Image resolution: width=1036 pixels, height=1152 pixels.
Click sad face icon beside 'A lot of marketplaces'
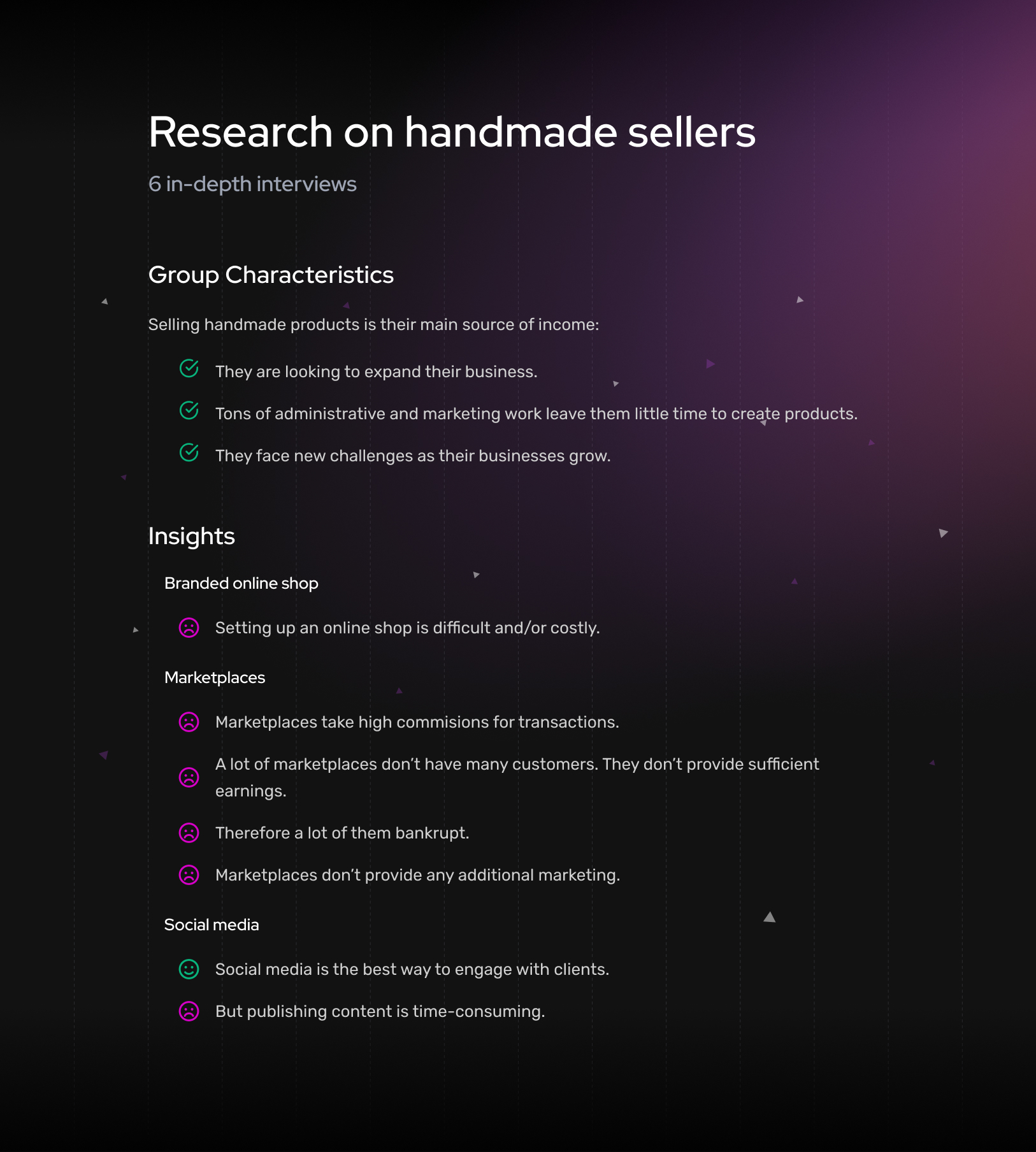(x=189, y=777)
